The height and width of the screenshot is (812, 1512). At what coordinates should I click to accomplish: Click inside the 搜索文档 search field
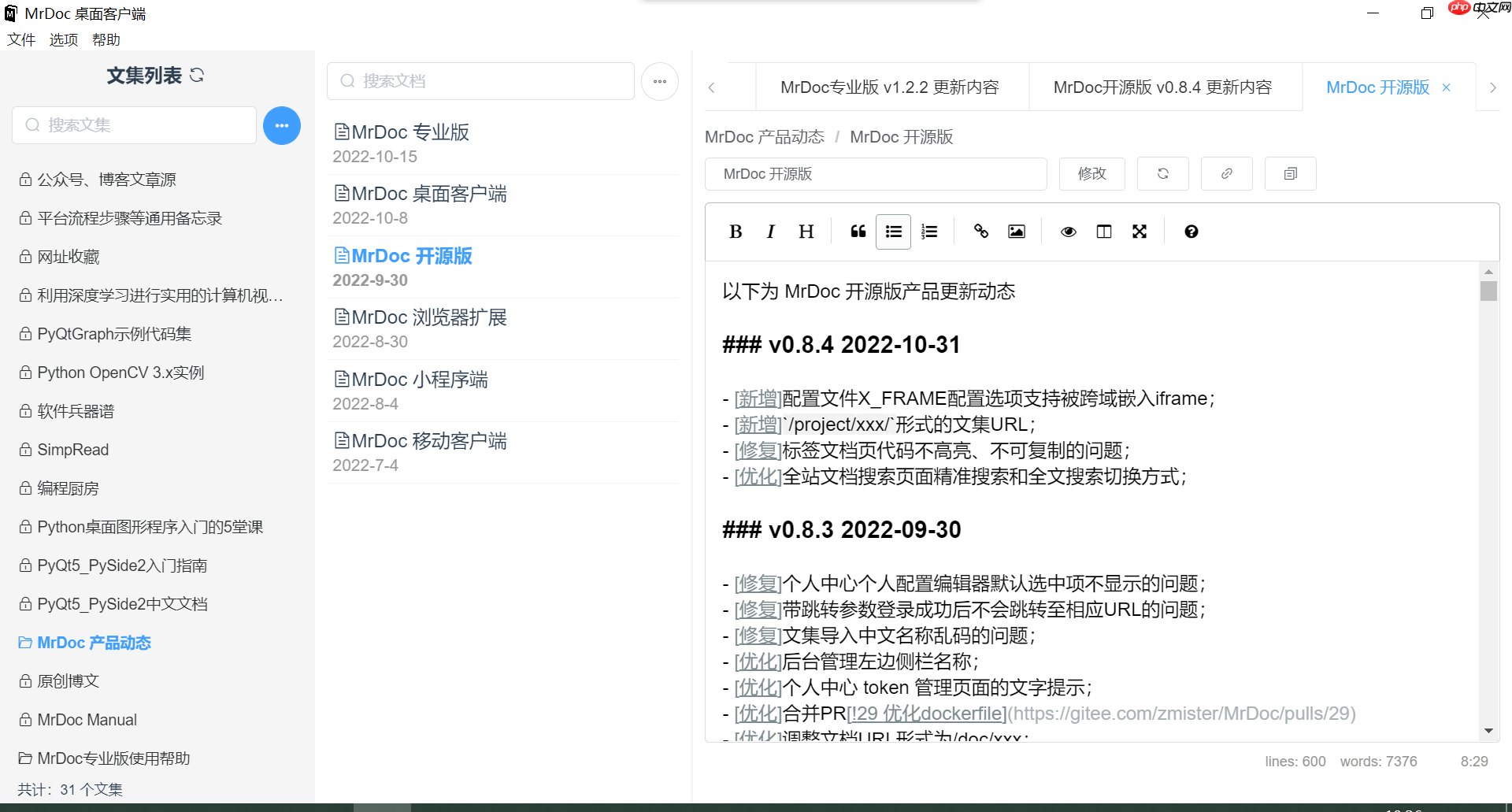tap(480, 81)
